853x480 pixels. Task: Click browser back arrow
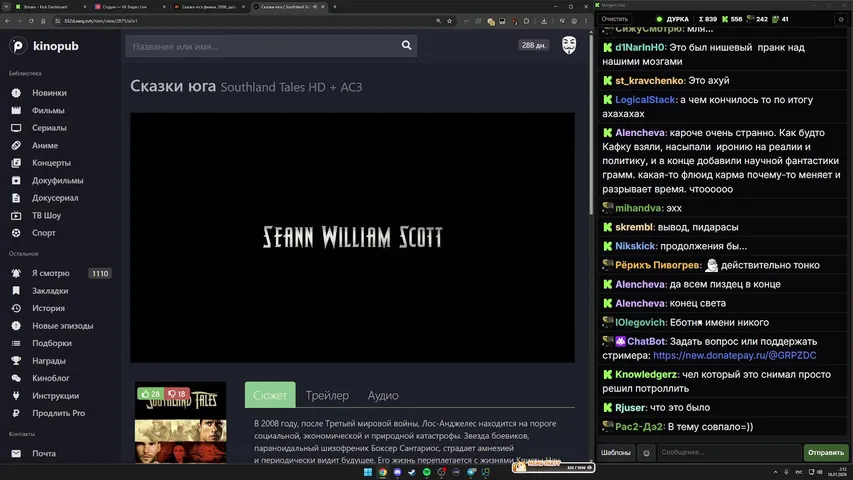click(7, 21)
